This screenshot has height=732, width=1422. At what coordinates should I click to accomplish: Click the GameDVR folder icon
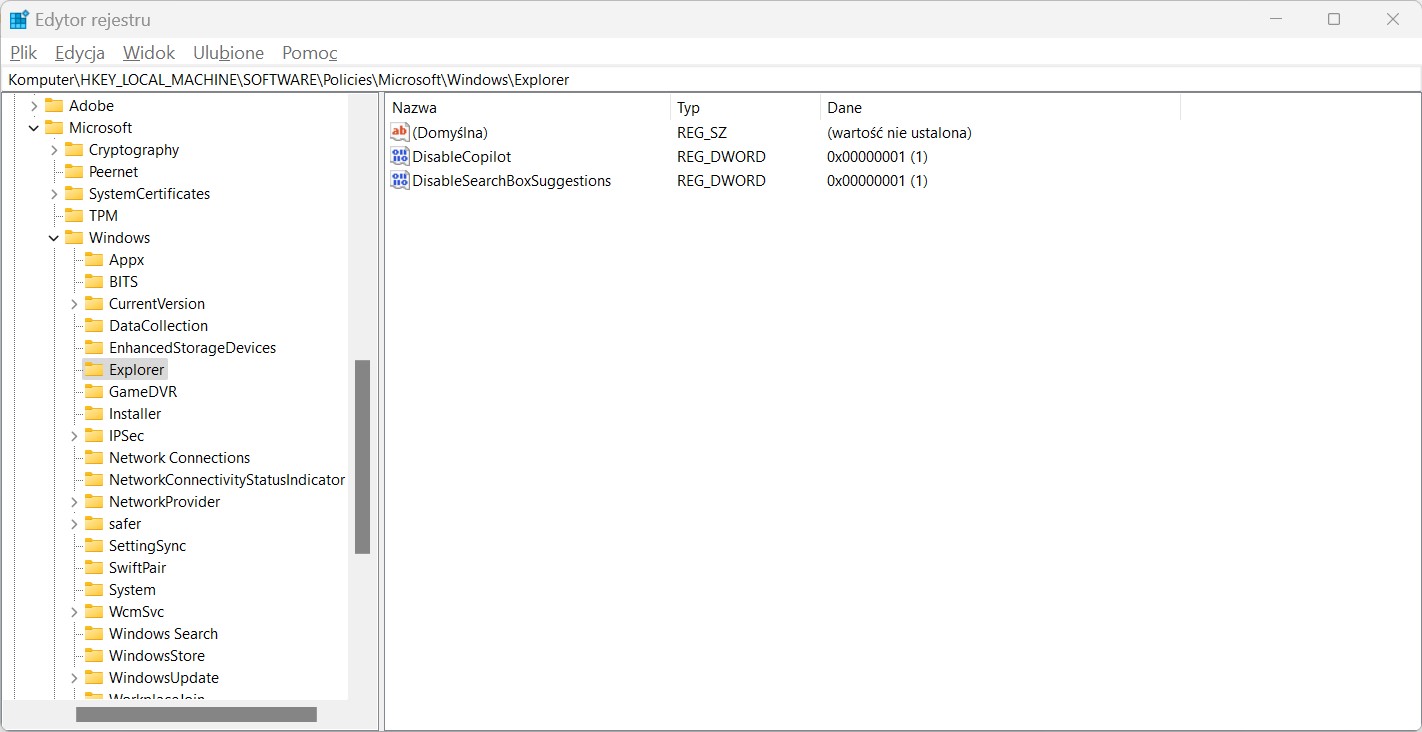(x=94, y=392)
